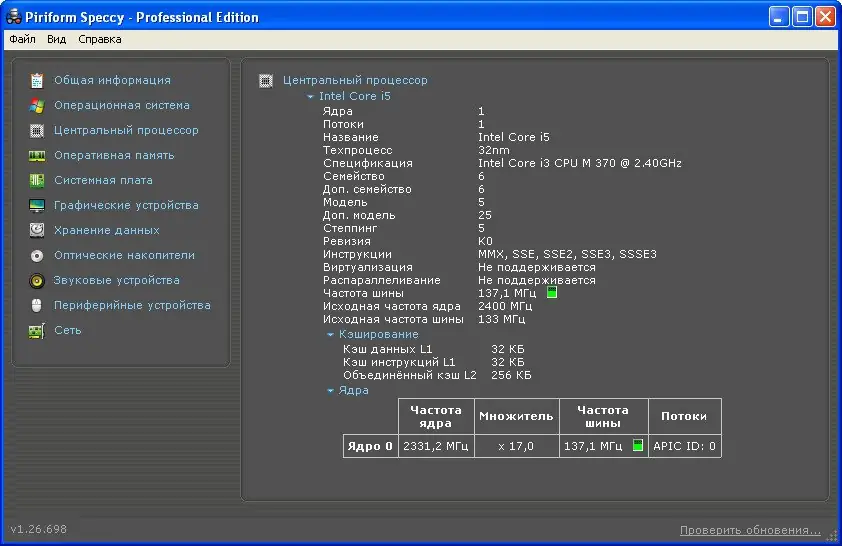Click the Множитель column header
842x546 pixels.
pyautogui.click(x=516, y=416)
